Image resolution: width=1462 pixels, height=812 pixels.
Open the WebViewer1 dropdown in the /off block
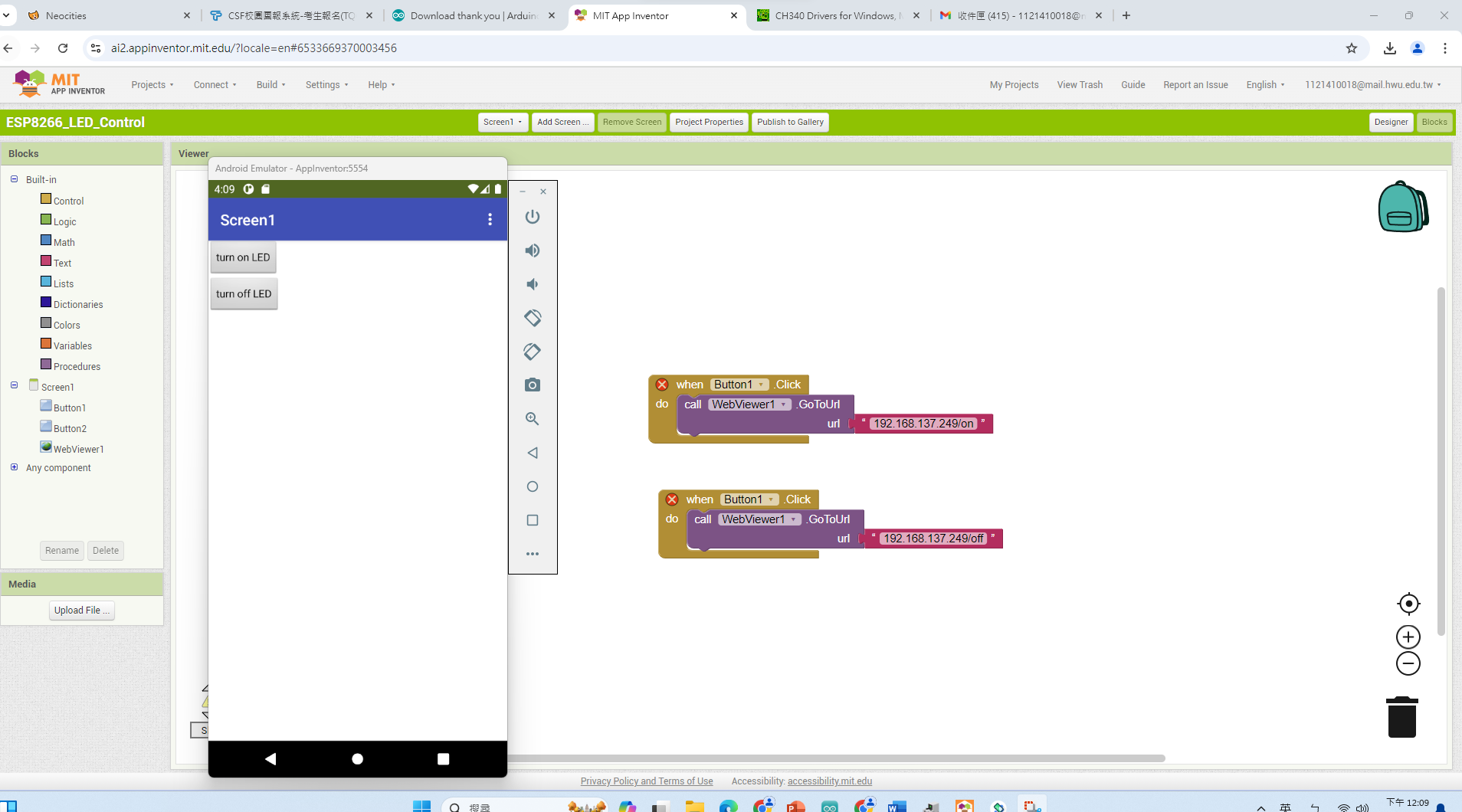coord(793,519)
